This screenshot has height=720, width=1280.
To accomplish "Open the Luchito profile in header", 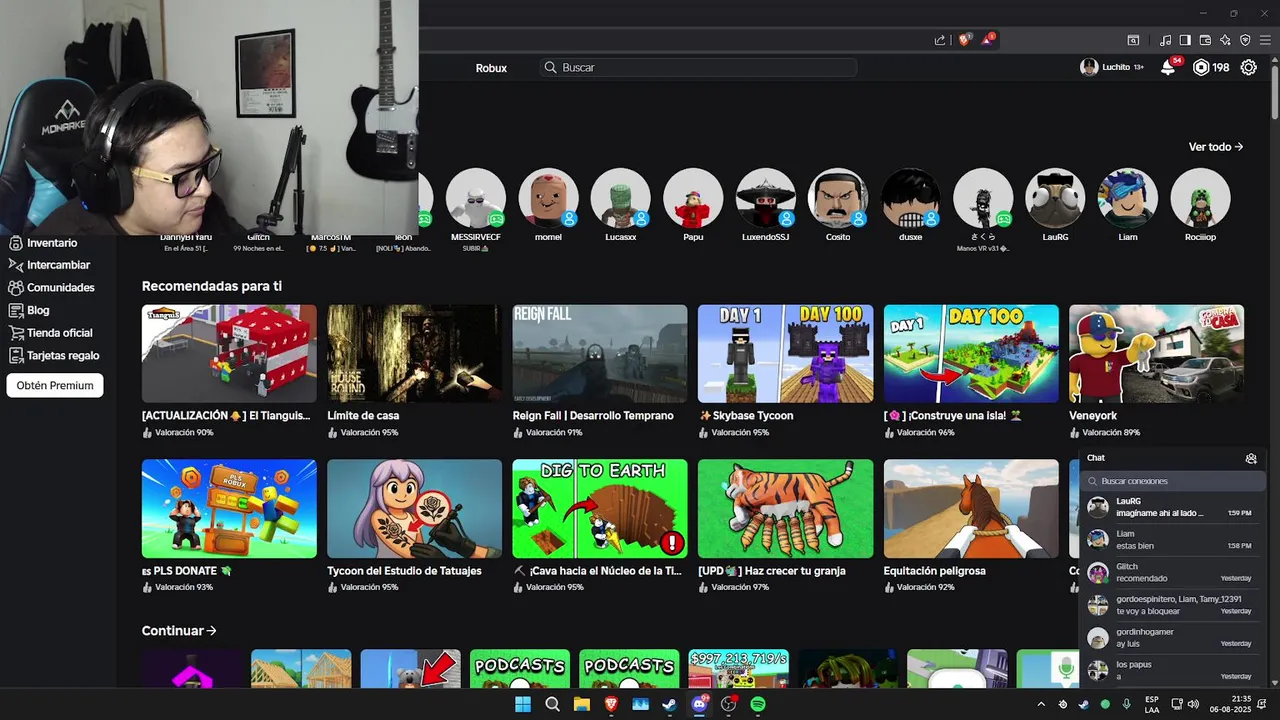I will coord(1111,67).
